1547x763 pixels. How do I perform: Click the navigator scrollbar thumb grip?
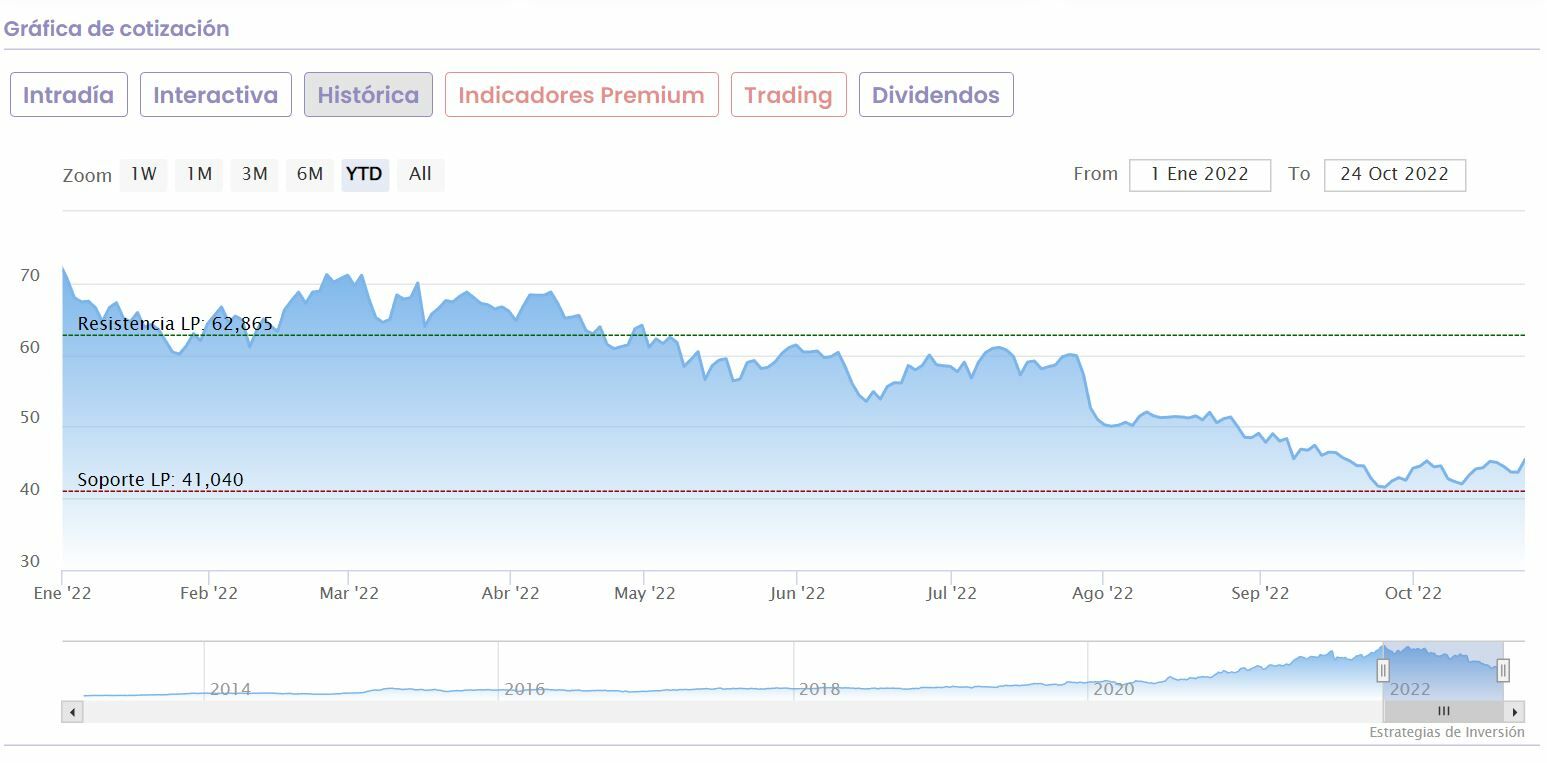pos(1443,712)
